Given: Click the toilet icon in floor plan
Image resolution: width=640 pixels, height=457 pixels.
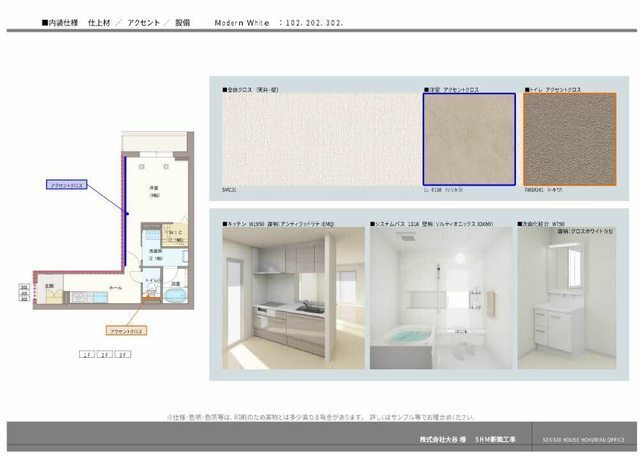Looking at the screenshot, I should click(x=151, y=289).
